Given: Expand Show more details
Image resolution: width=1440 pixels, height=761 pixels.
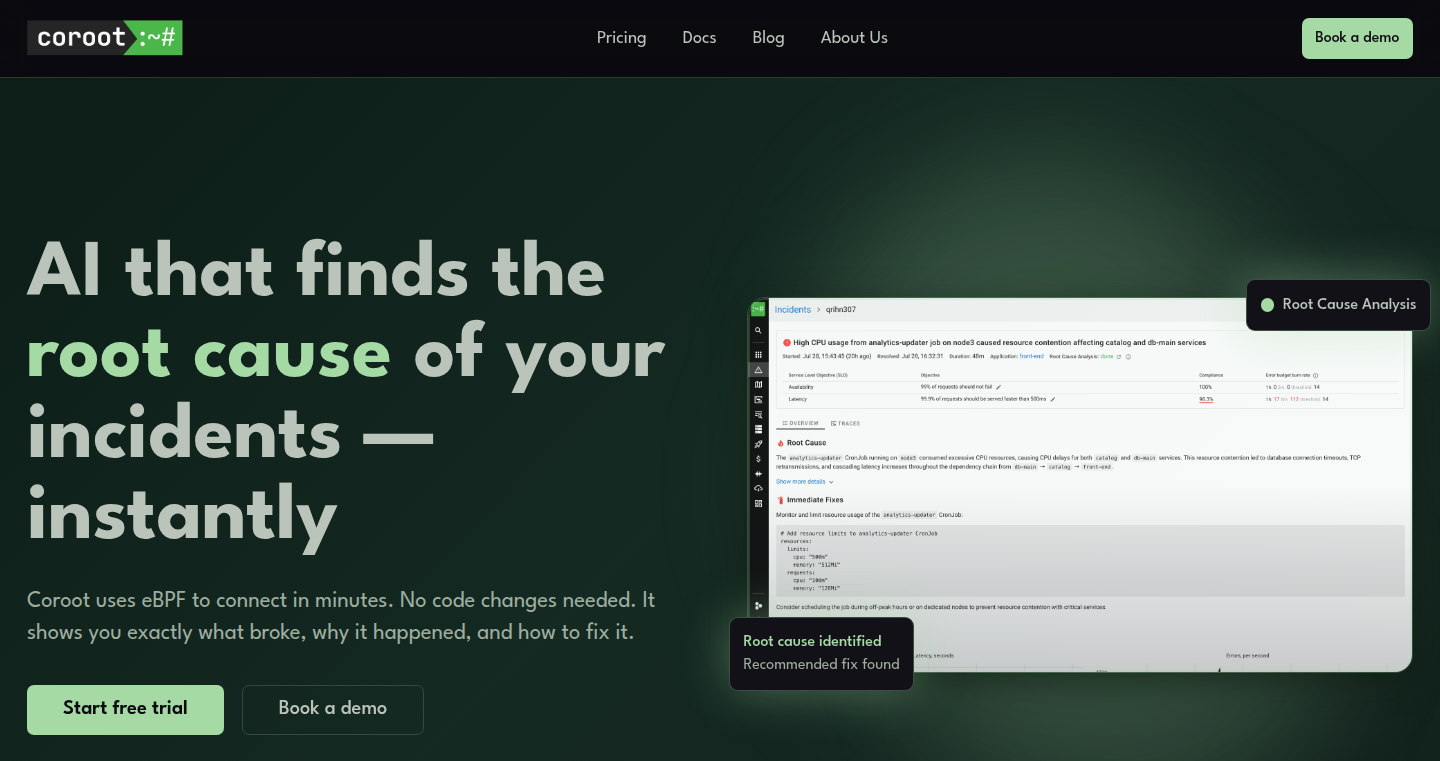Looking at the screenshot, I should coord(804,481).
